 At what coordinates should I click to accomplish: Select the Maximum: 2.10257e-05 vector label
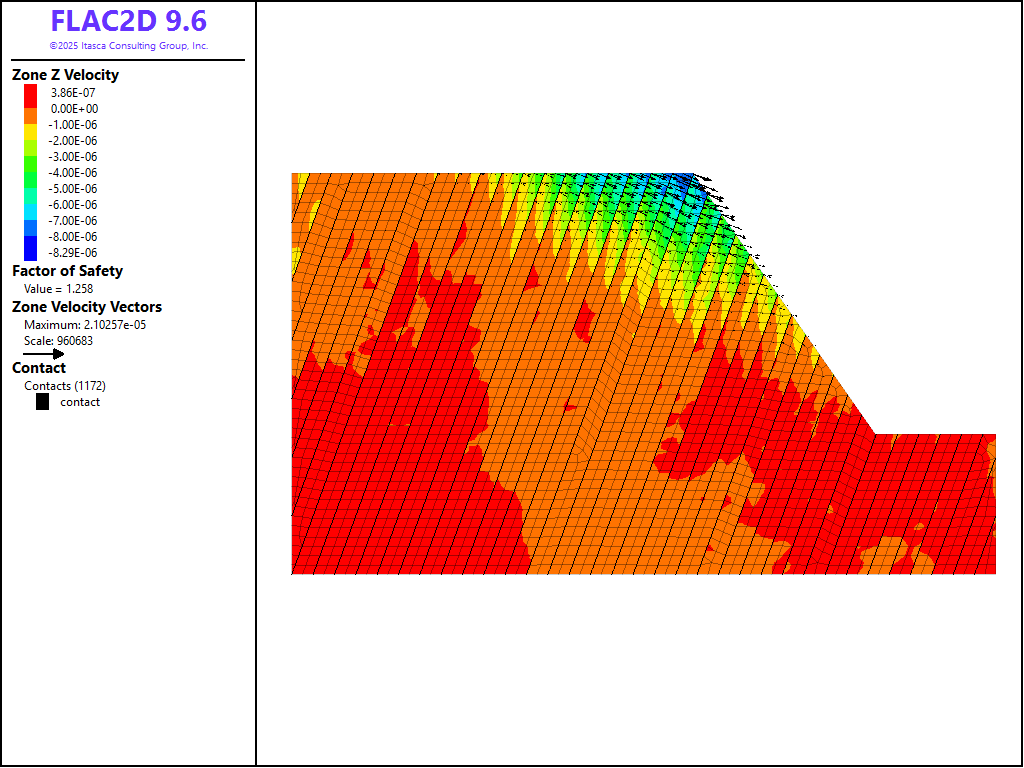(x=85, y=325)
